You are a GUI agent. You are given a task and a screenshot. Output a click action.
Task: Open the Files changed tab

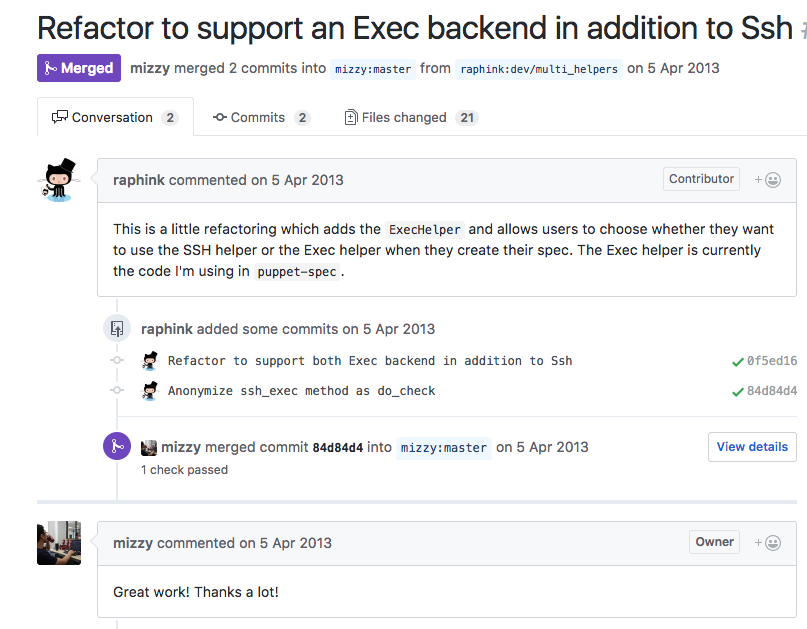click(411, 117)
